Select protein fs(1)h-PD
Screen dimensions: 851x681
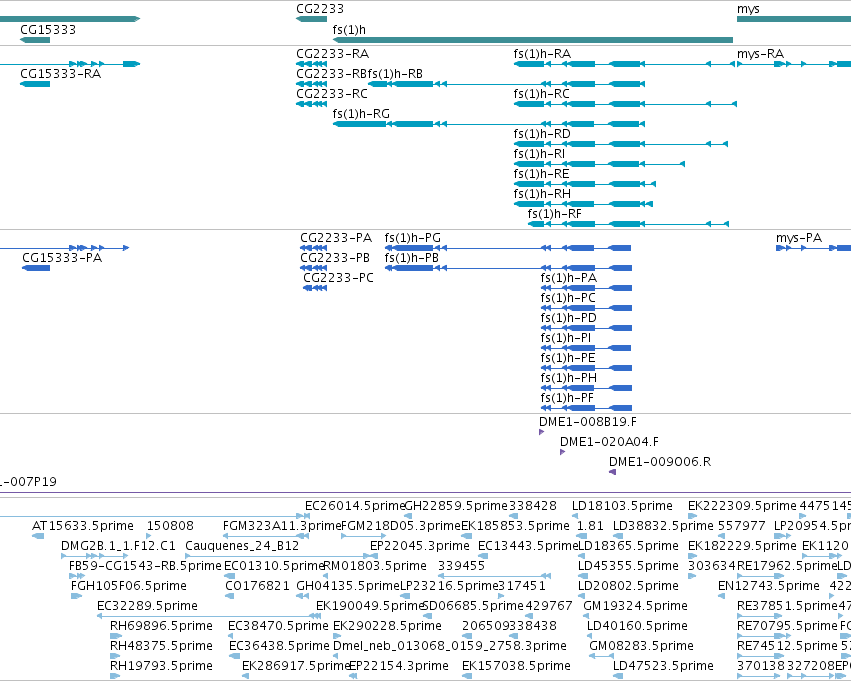[568, 317]
